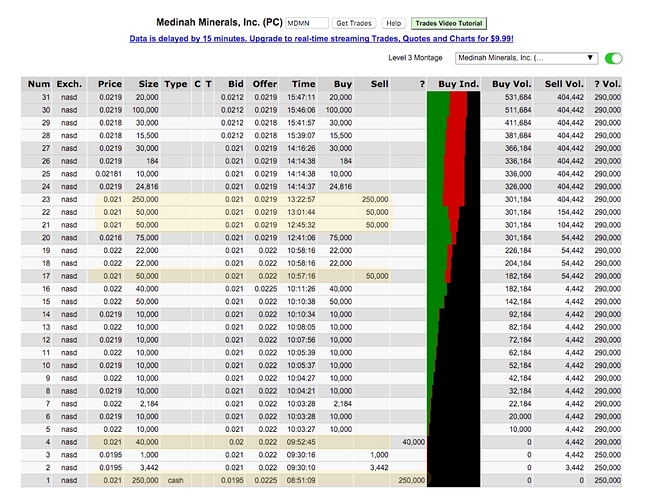Click time 10:08:05 in row 13
Viewport: 645px width, 500px height.
(x=301, y=326)
